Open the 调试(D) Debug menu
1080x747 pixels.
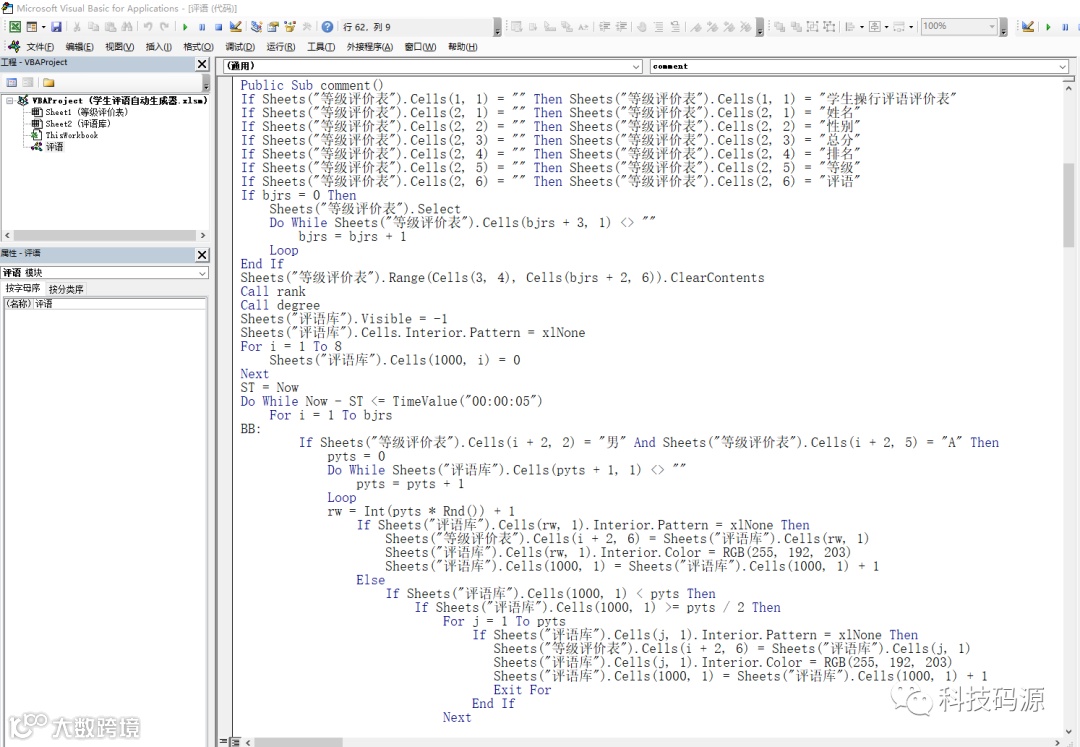pos(239,47)
